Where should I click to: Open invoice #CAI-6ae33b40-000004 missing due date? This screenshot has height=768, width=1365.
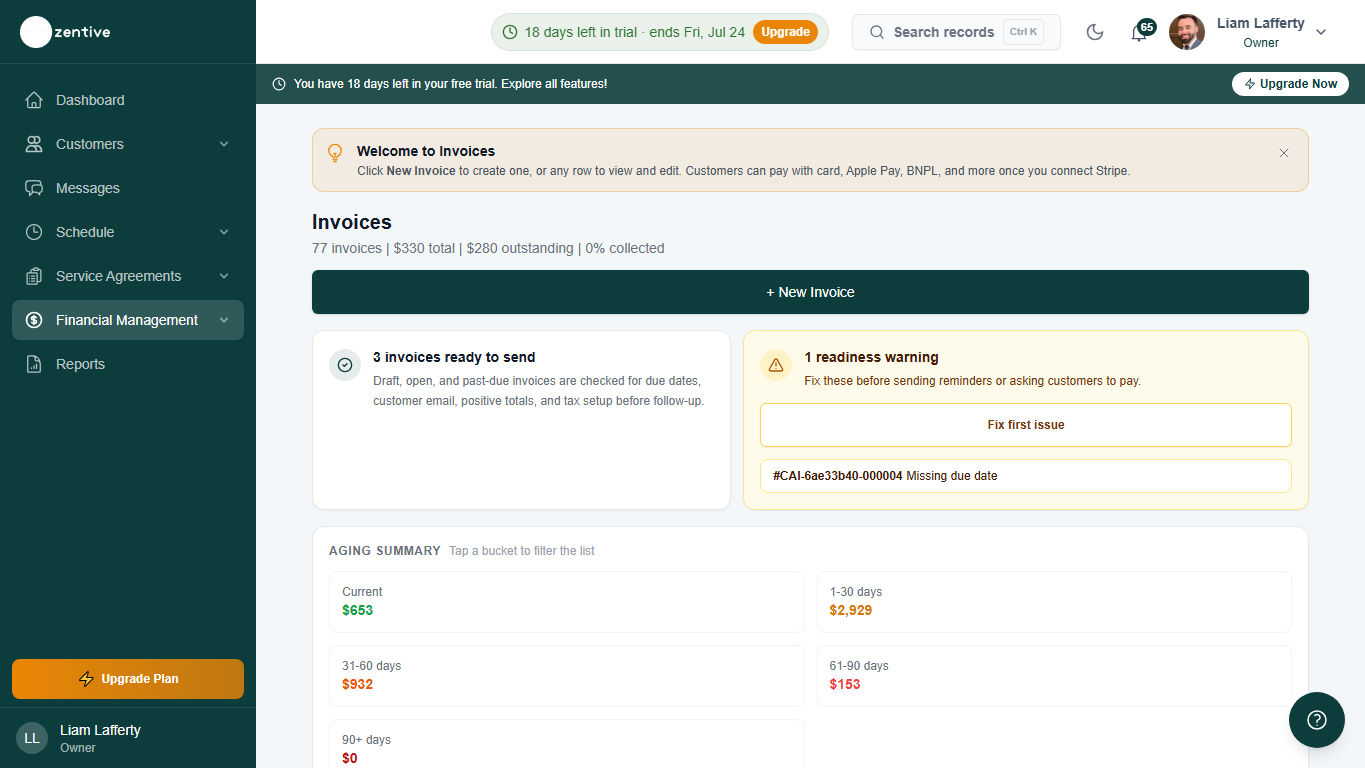(1026, 476)
